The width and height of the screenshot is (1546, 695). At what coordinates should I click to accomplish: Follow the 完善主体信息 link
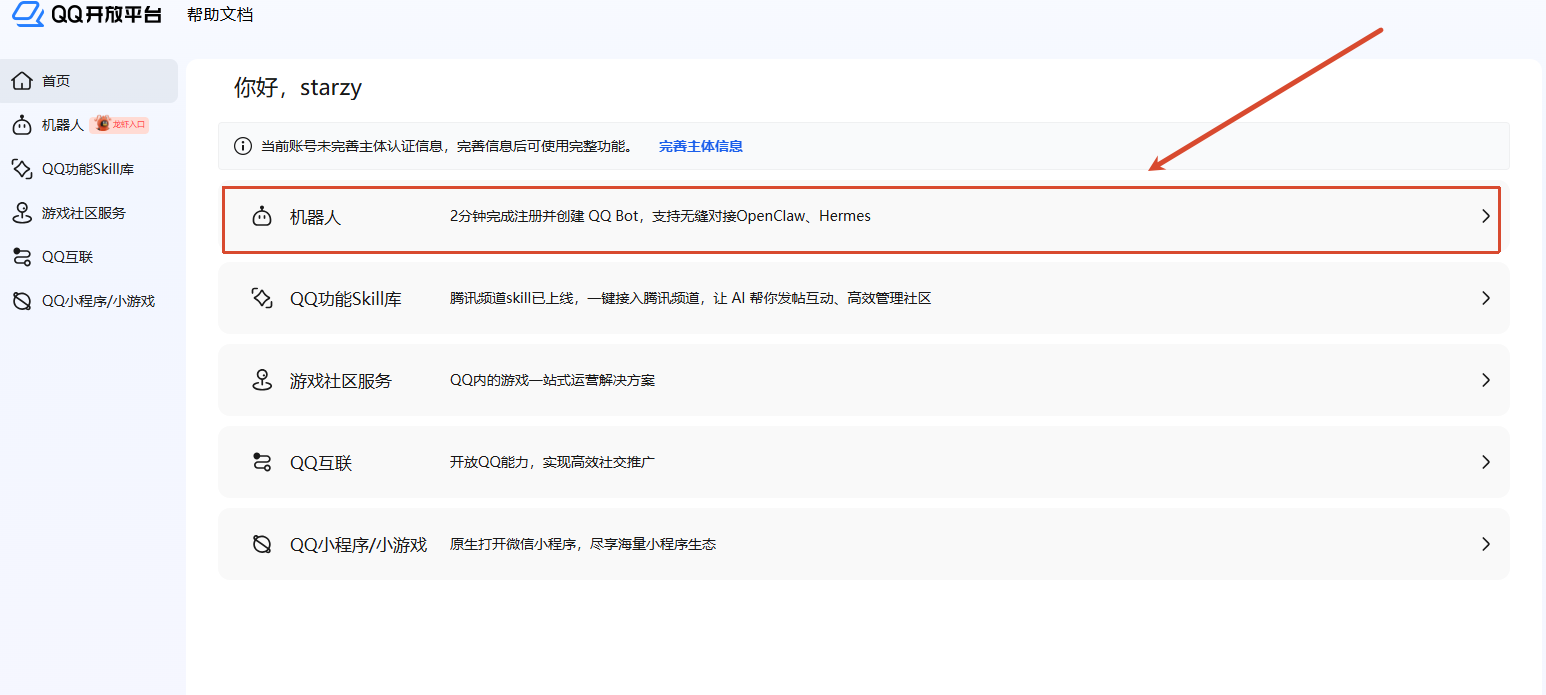click(701, 146)
